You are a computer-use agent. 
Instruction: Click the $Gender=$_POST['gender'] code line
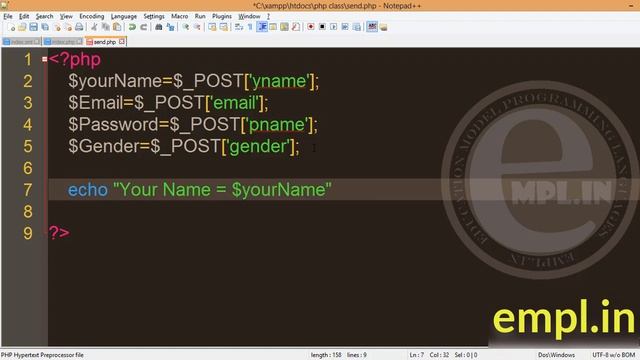pos(184,146)
